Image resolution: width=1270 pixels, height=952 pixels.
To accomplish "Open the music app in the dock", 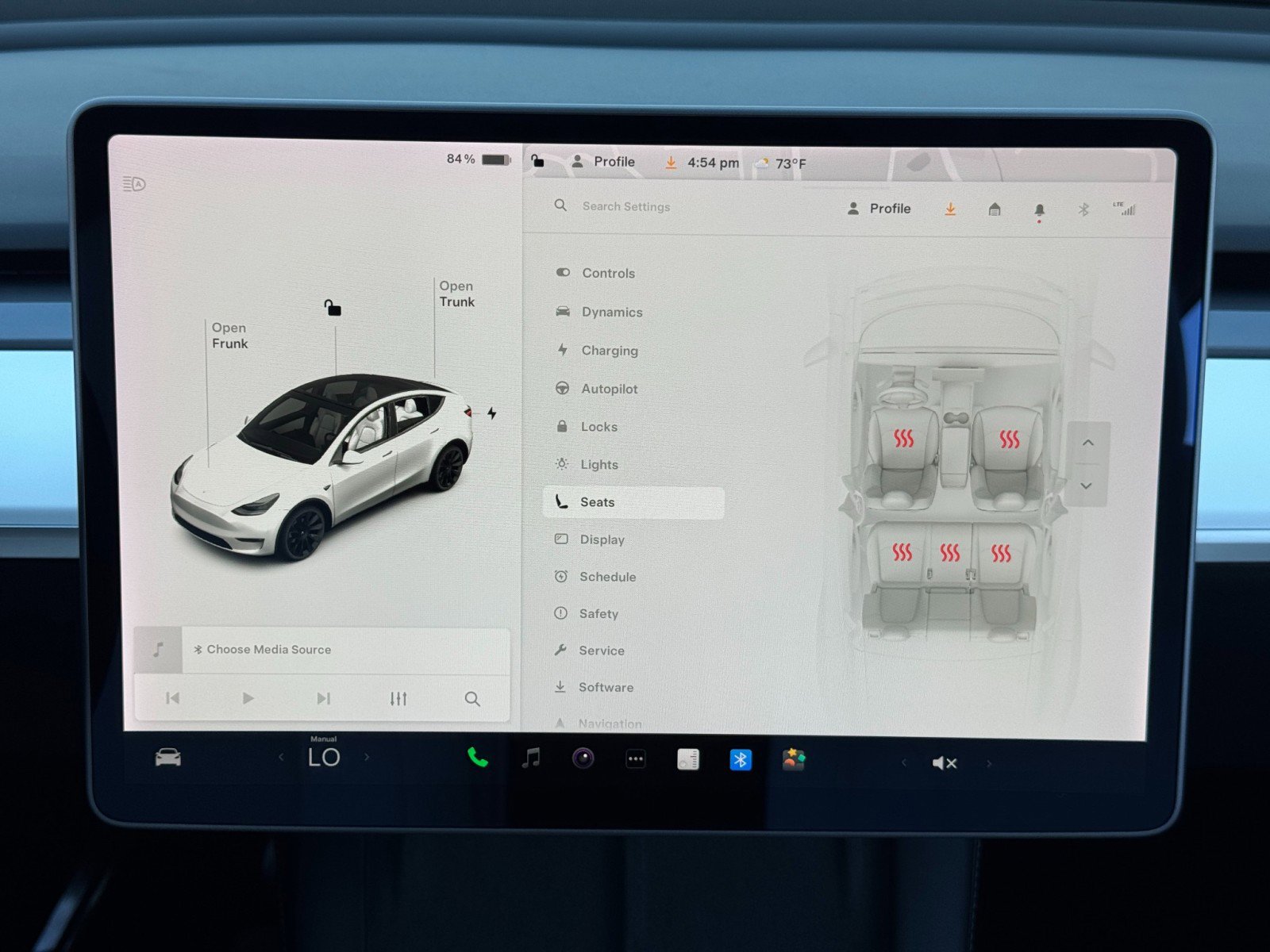I will pos(530,759).
